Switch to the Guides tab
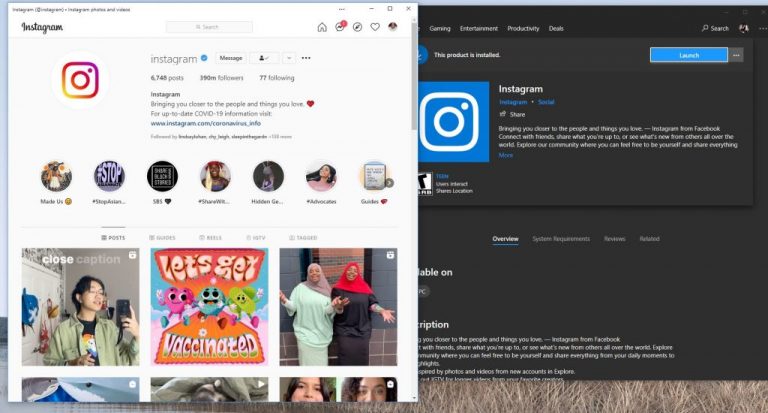 pyautogui.click(x=162, y=238)
